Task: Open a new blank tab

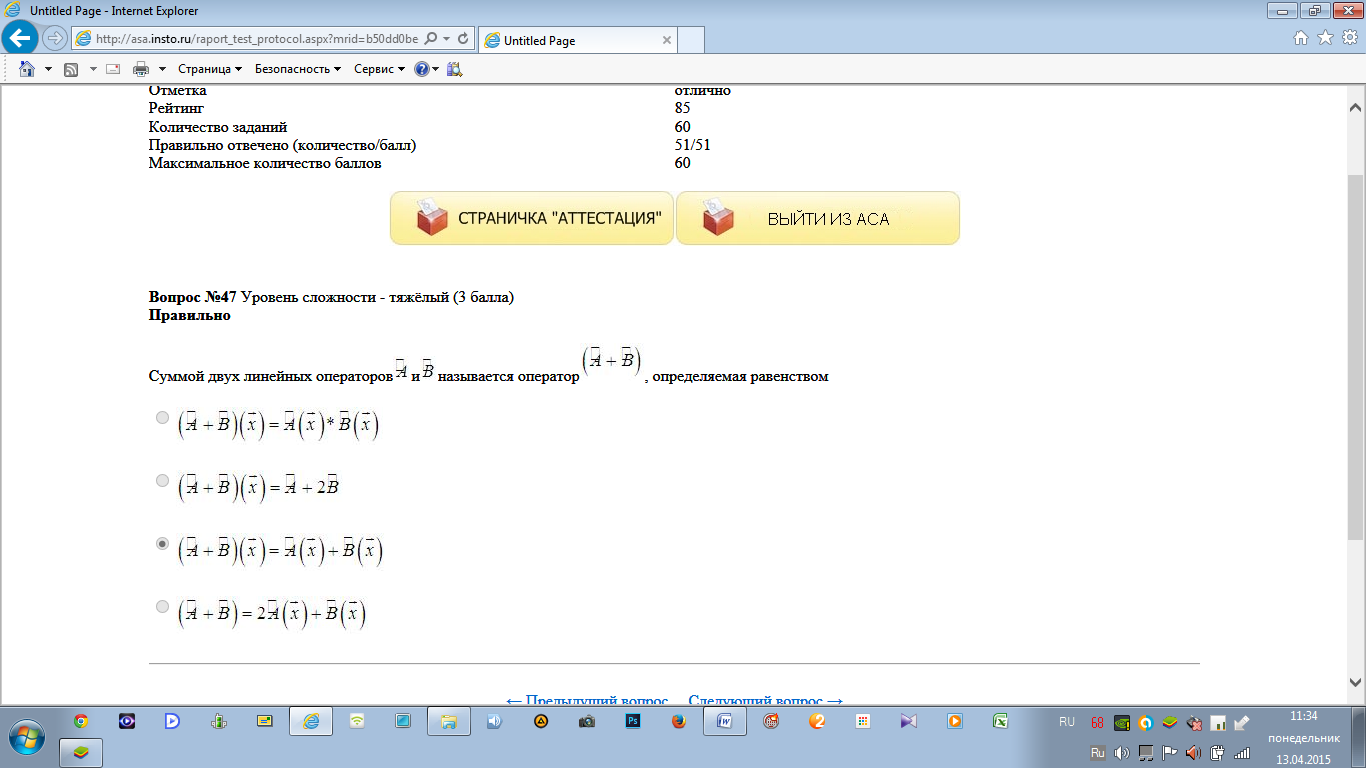Action: coord(691,40)
